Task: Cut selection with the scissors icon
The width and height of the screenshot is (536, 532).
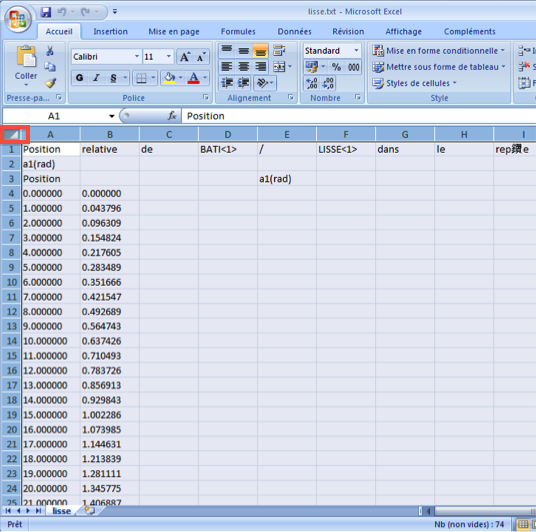Action: [50, 51]
